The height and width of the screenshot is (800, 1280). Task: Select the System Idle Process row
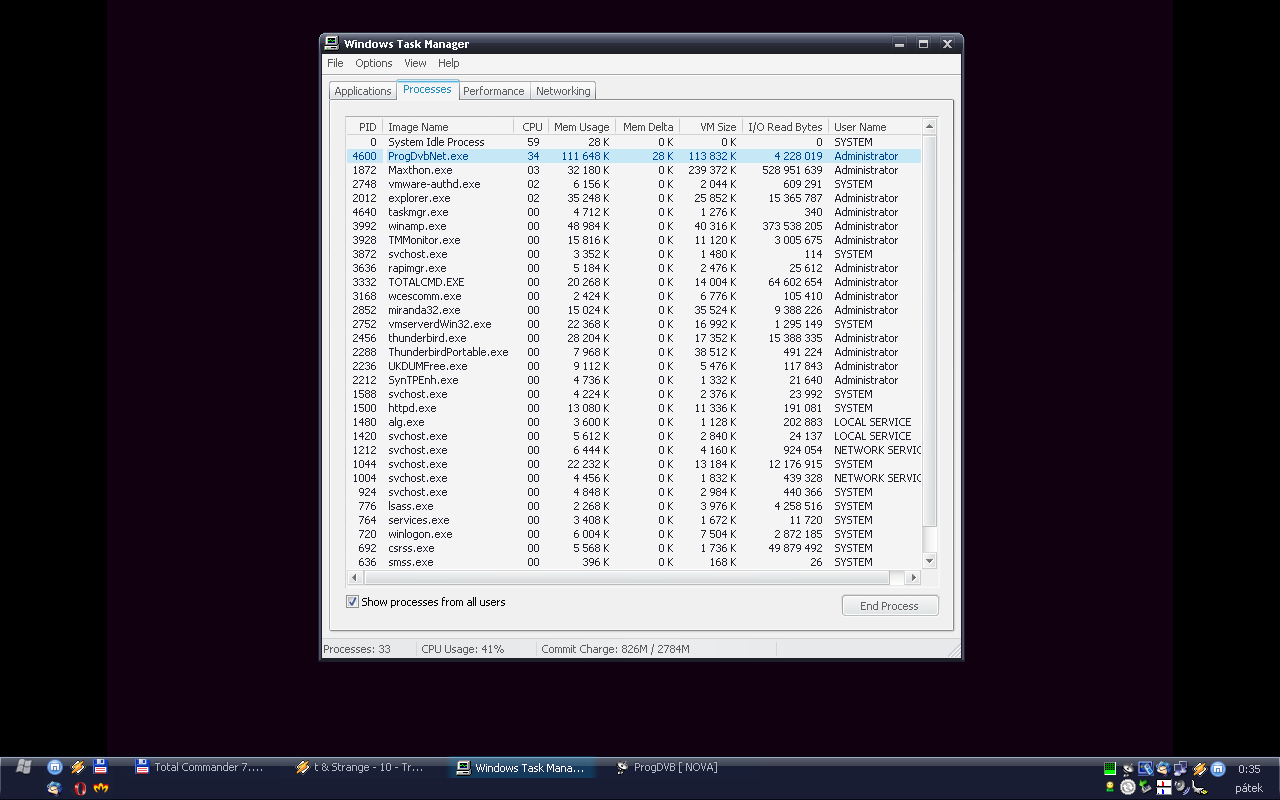click(634, 142)
